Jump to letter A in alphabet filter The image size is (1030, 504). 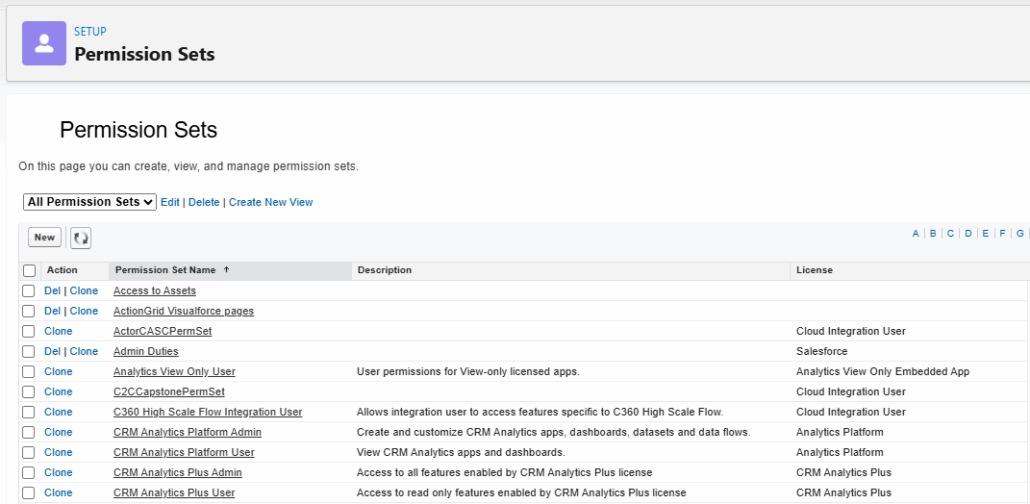click(915, 233)
